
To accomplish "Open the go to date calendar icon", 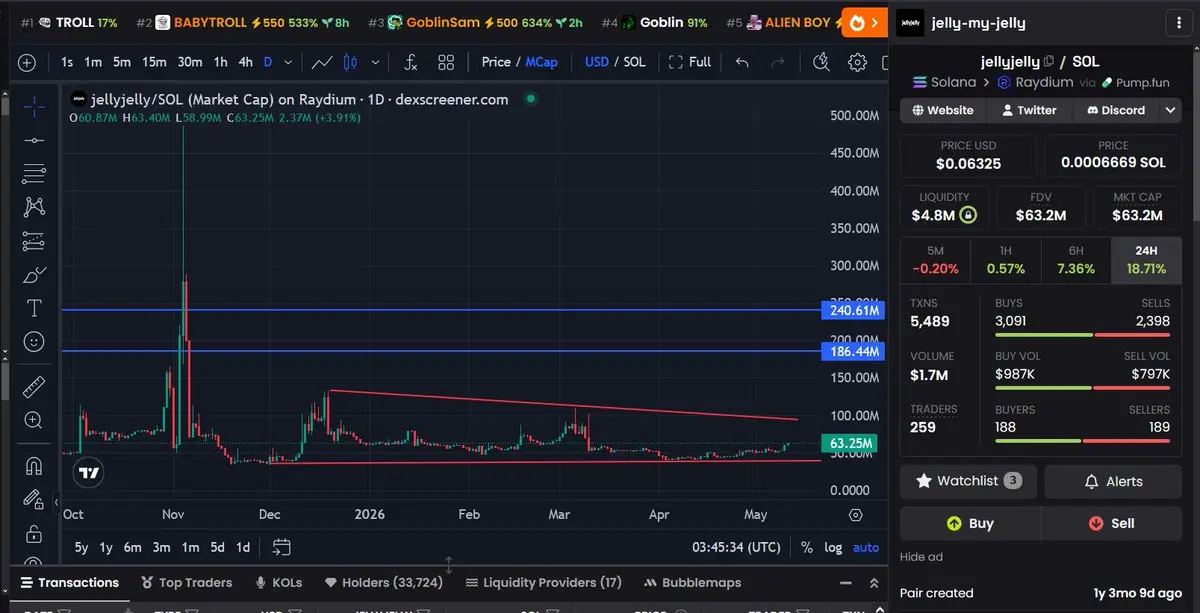I will pos(281,547).
